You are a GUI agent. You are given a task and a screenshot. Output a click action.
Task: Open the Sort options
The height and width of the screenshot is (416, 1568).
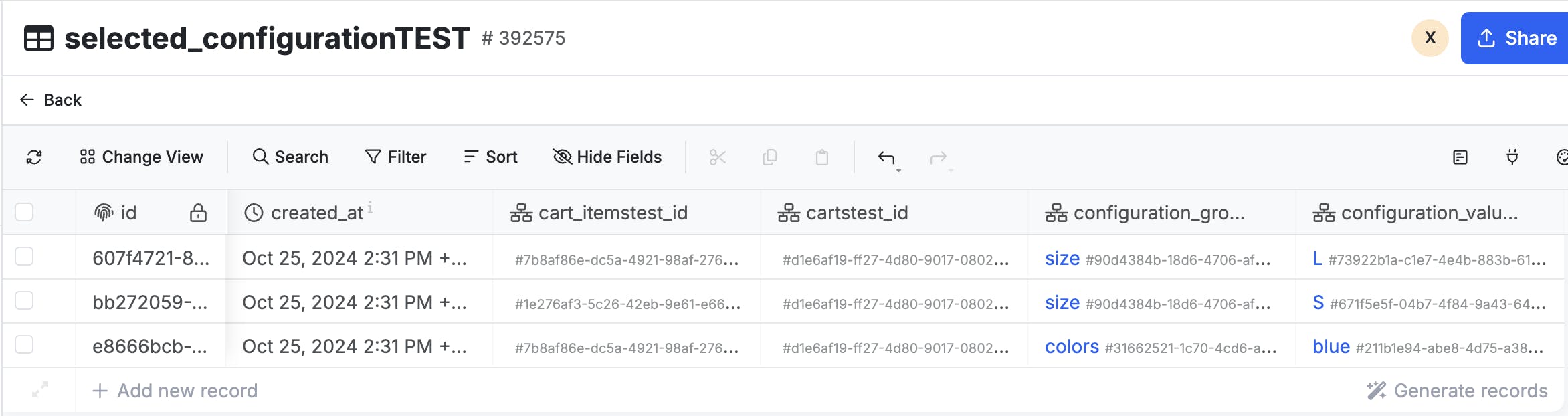coord(490,157)
